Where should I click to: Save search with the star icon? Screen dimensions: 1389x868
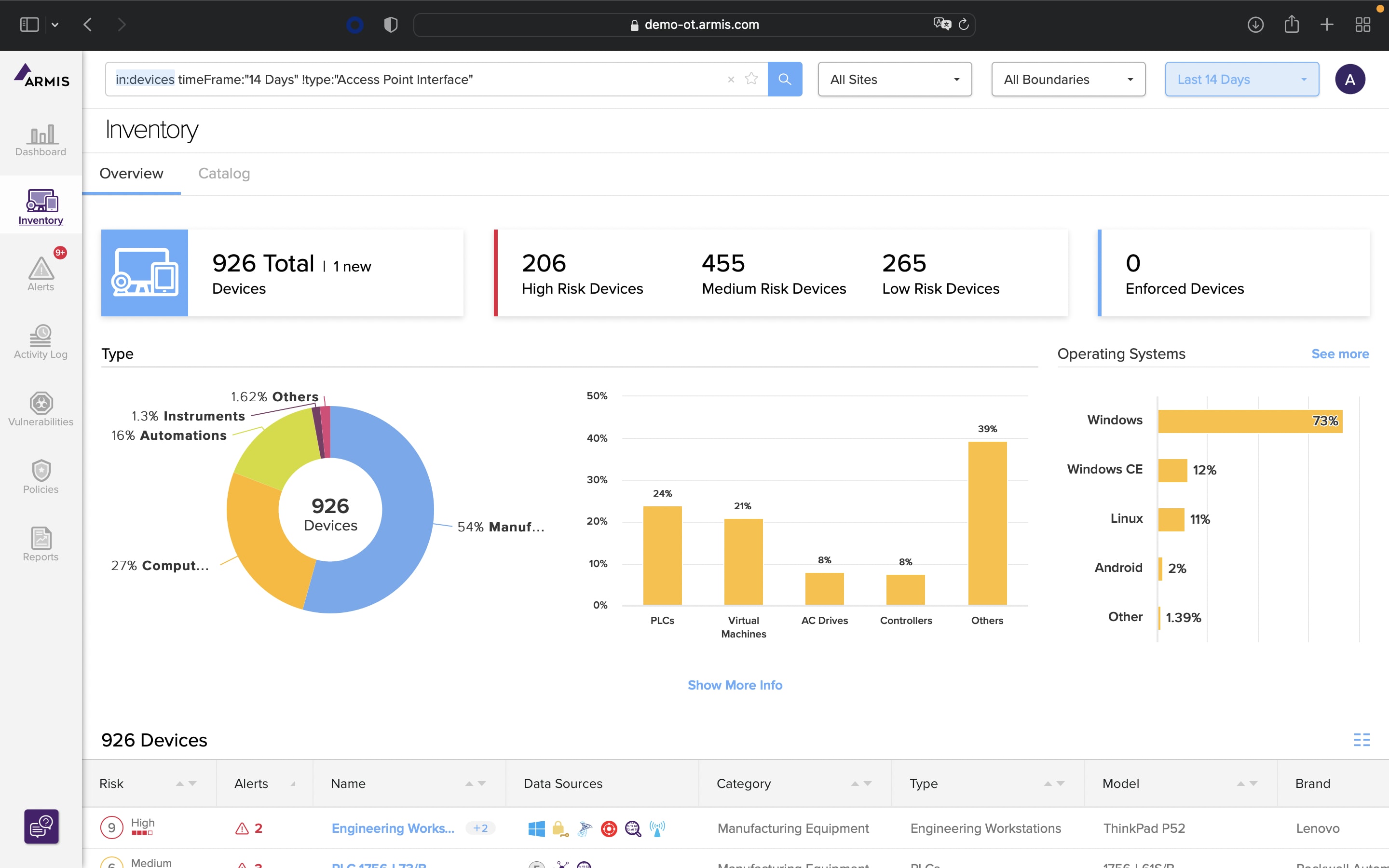coord(751,79)
